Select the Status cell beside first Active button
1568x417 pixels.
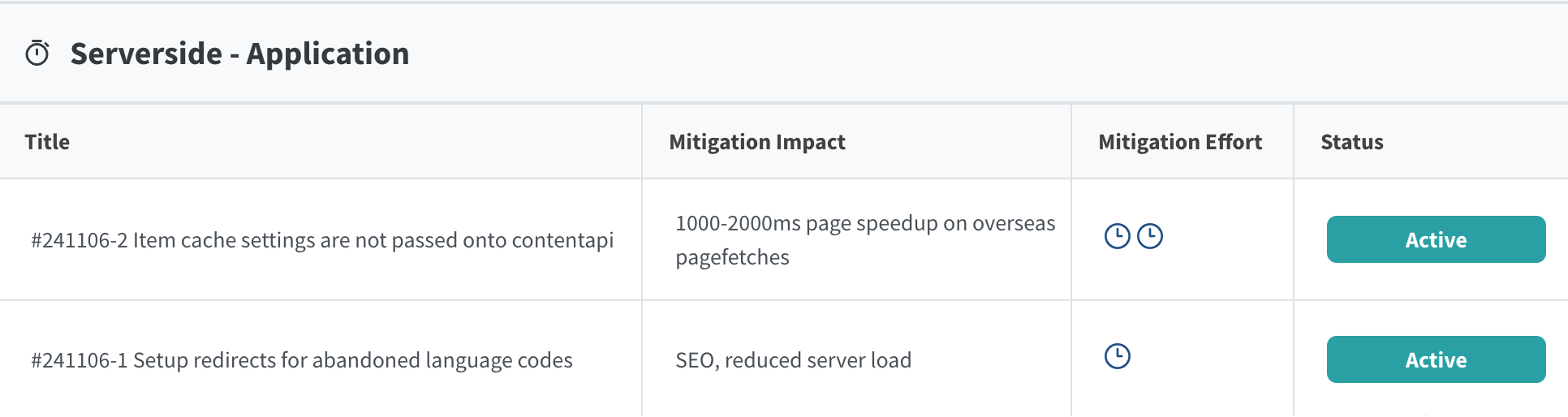[1431, 239]
